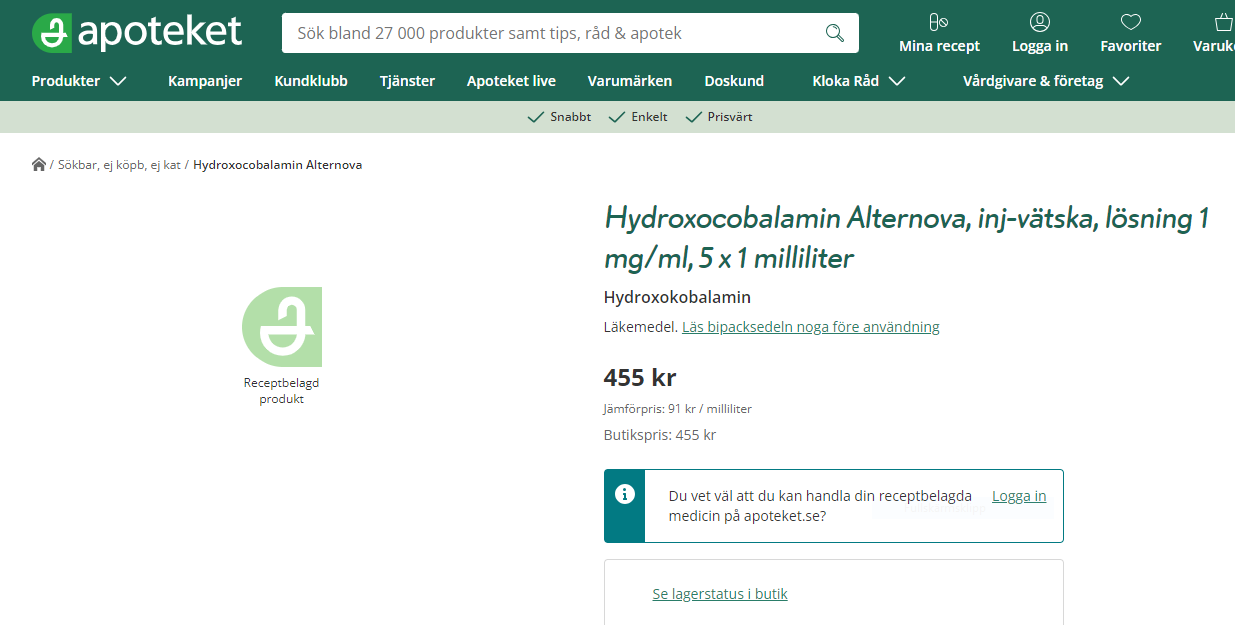This screenshot has width=1235, height=625.
Task: Click the product title heading text
Action: [x=907, y=238]
